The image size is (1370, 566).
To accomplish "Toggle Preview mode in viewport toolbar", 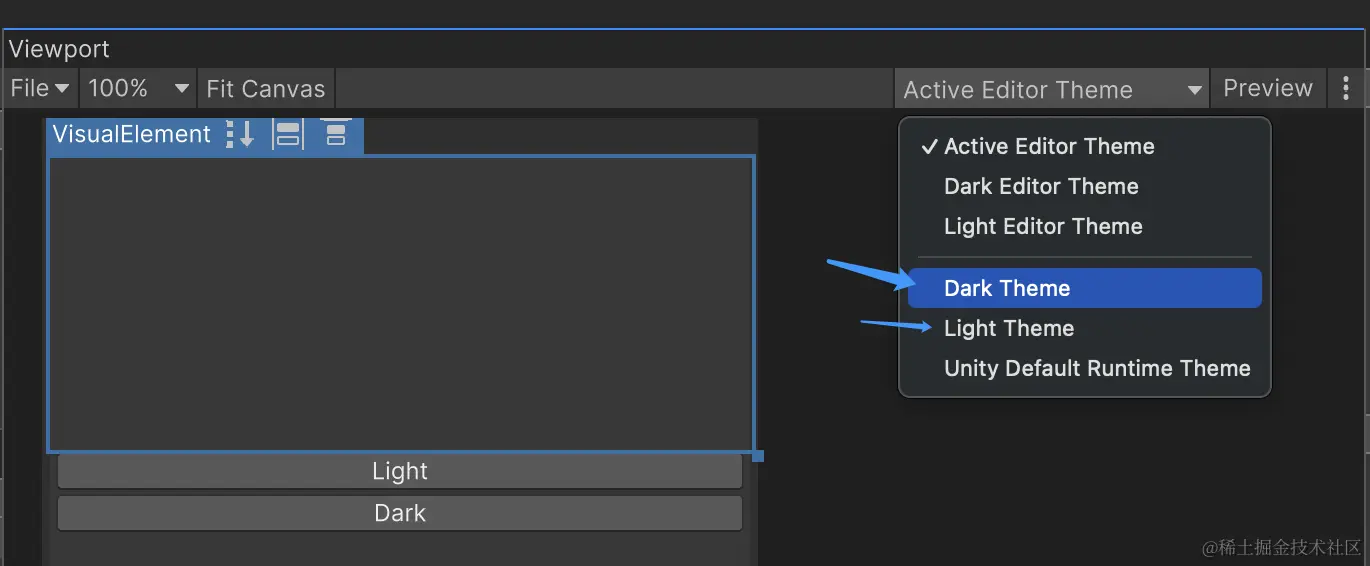I will point(1268,88).
